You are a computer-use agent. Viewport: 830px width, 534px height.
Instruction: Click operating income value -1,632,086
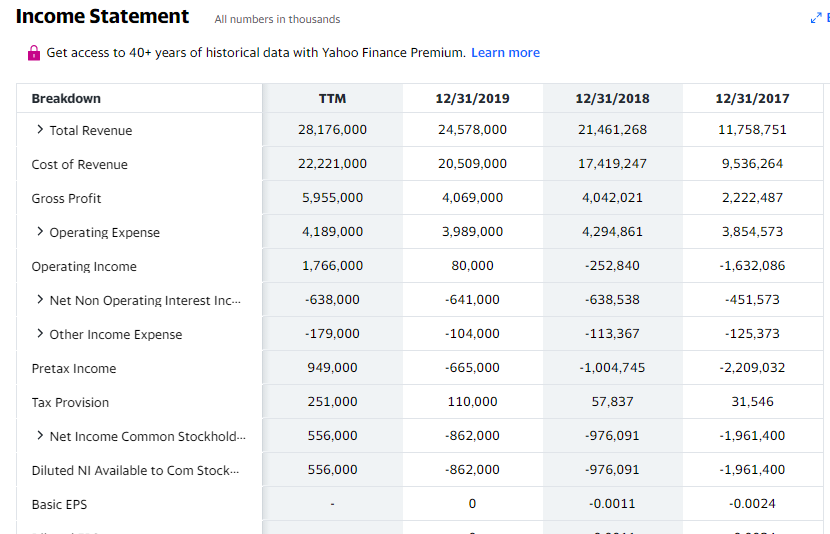point(752,265)
